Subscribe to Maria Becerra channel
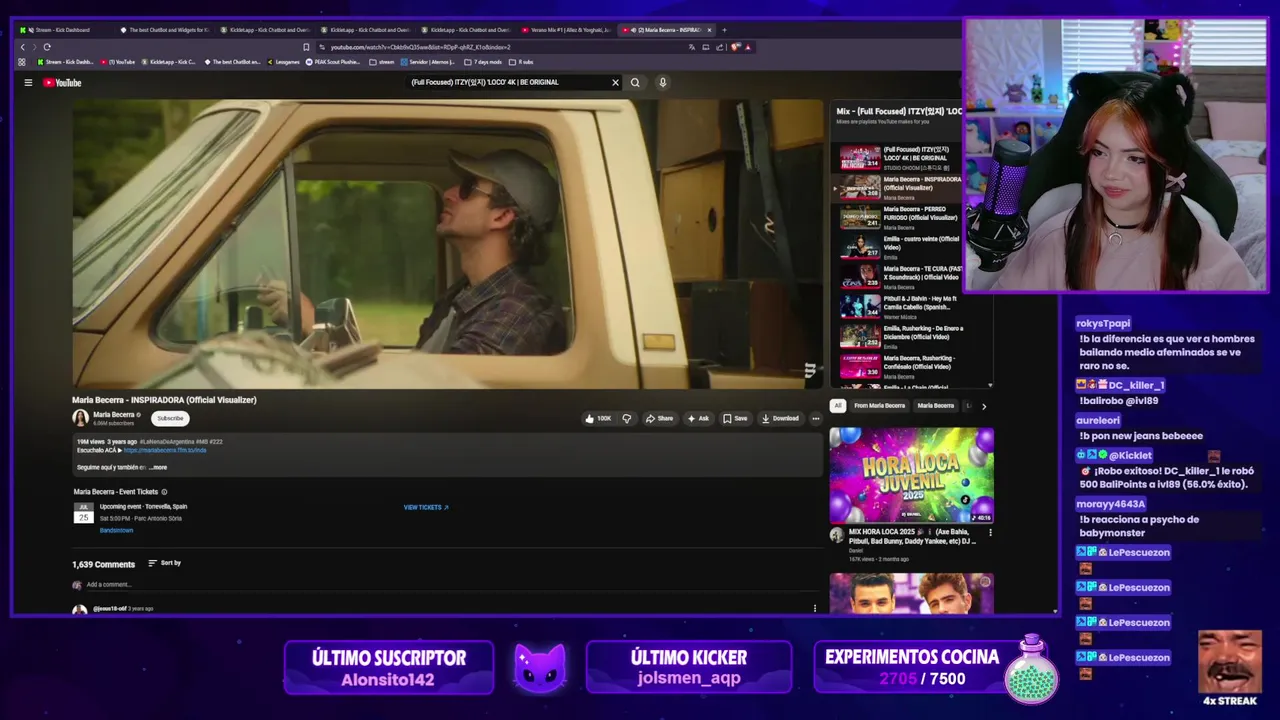This screenshot has width=1280, height=720. point(170,418)
